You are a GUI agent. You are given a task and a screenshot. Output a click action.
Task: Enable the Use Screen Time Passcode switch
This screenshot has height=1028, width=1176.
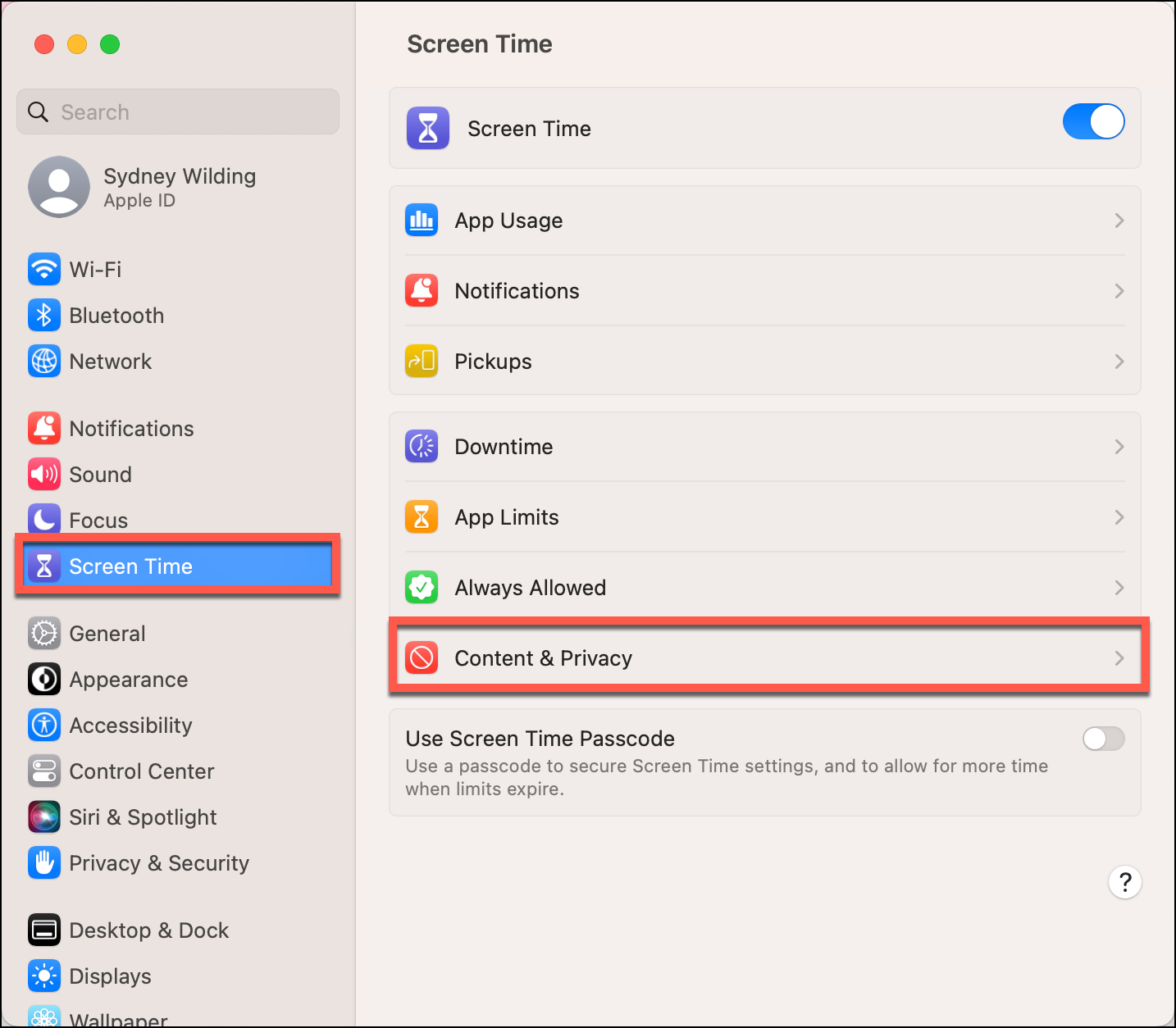(x=1103, y=739)
